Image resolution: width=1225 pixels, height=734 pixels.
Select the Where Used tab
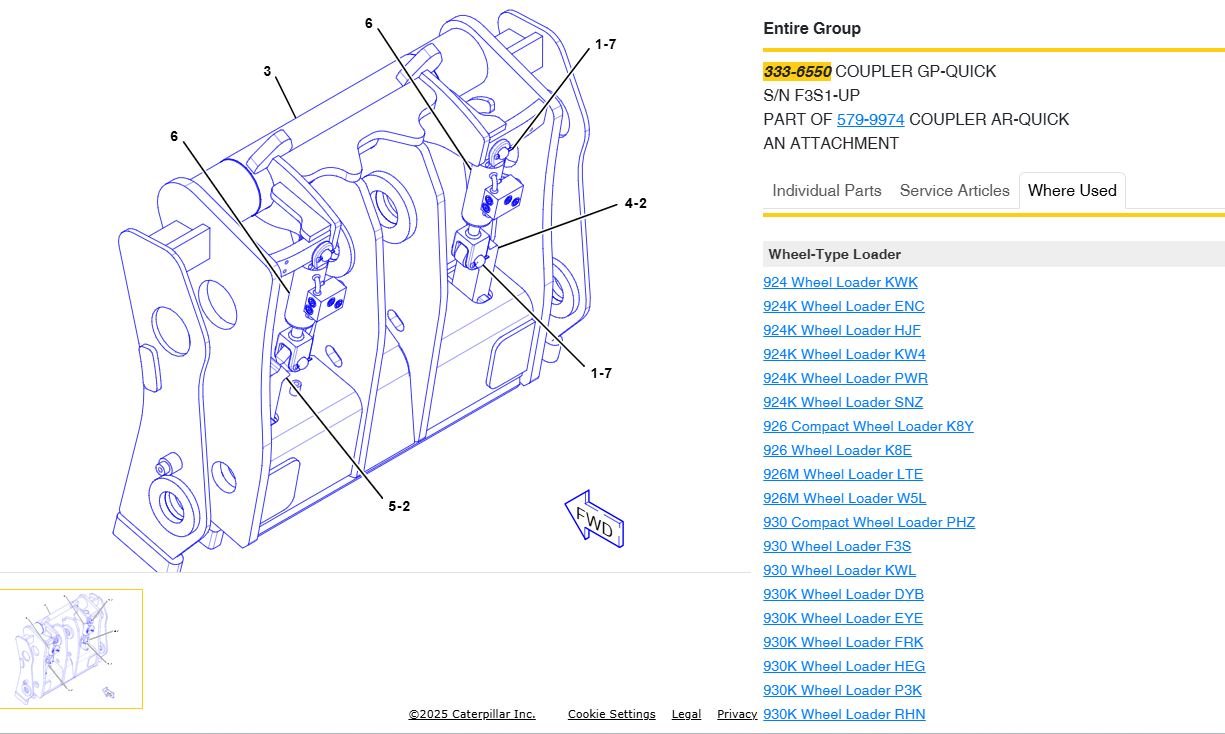[1072, 191]
